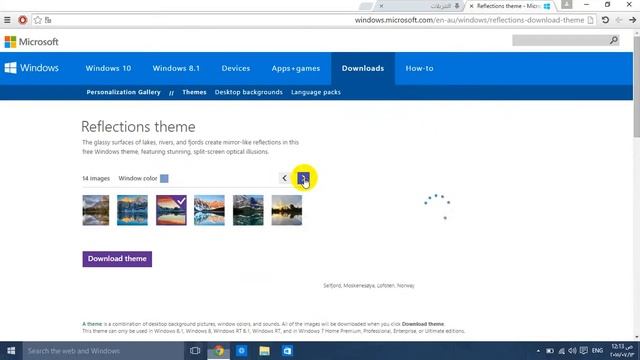Select the second blue mountain thumbnail
The width and height of the screenshot is (640, 360).
132,210
